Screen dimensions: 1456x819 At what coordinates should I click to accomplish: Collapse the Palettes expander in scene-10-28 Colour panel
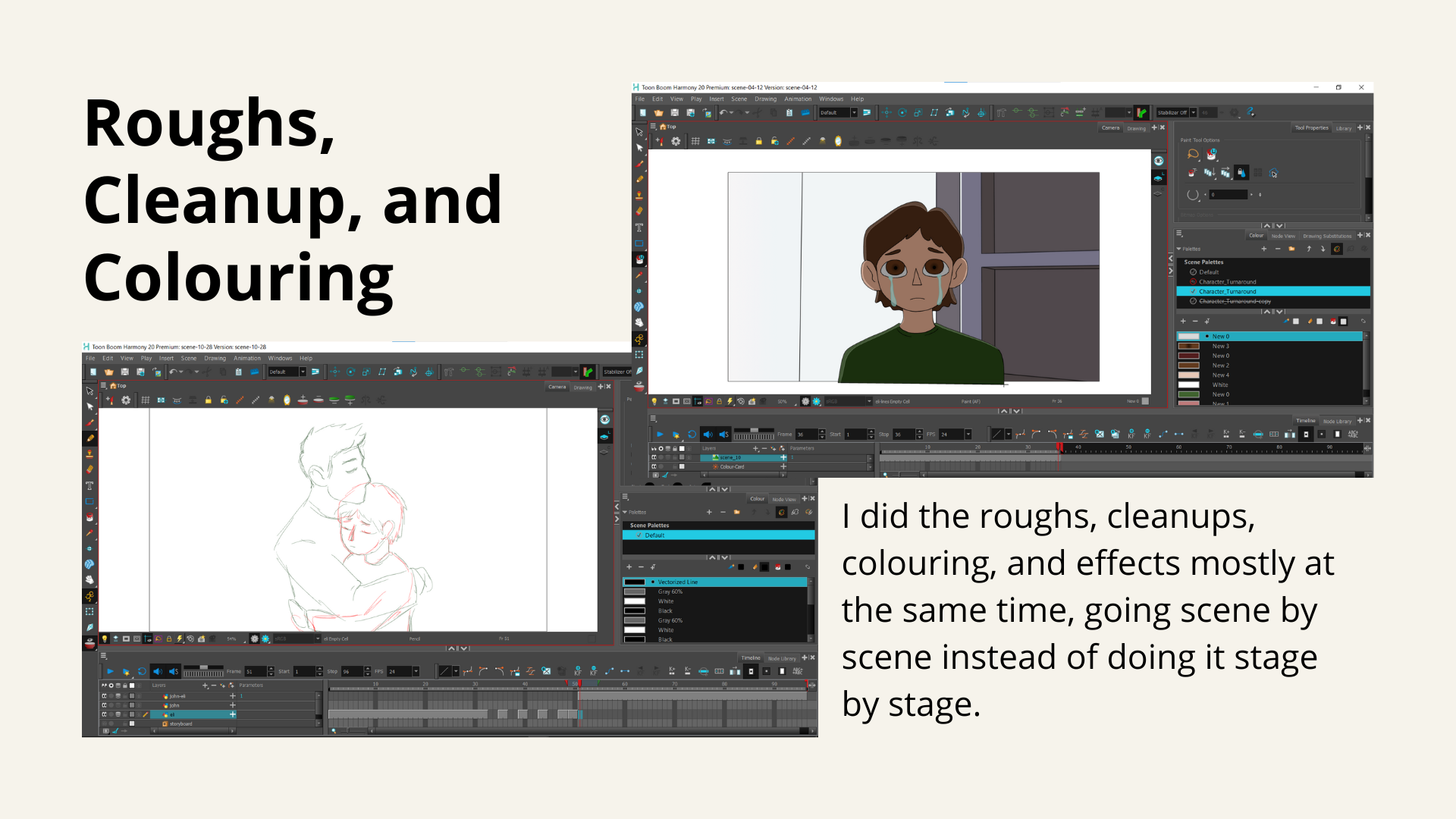625,512
